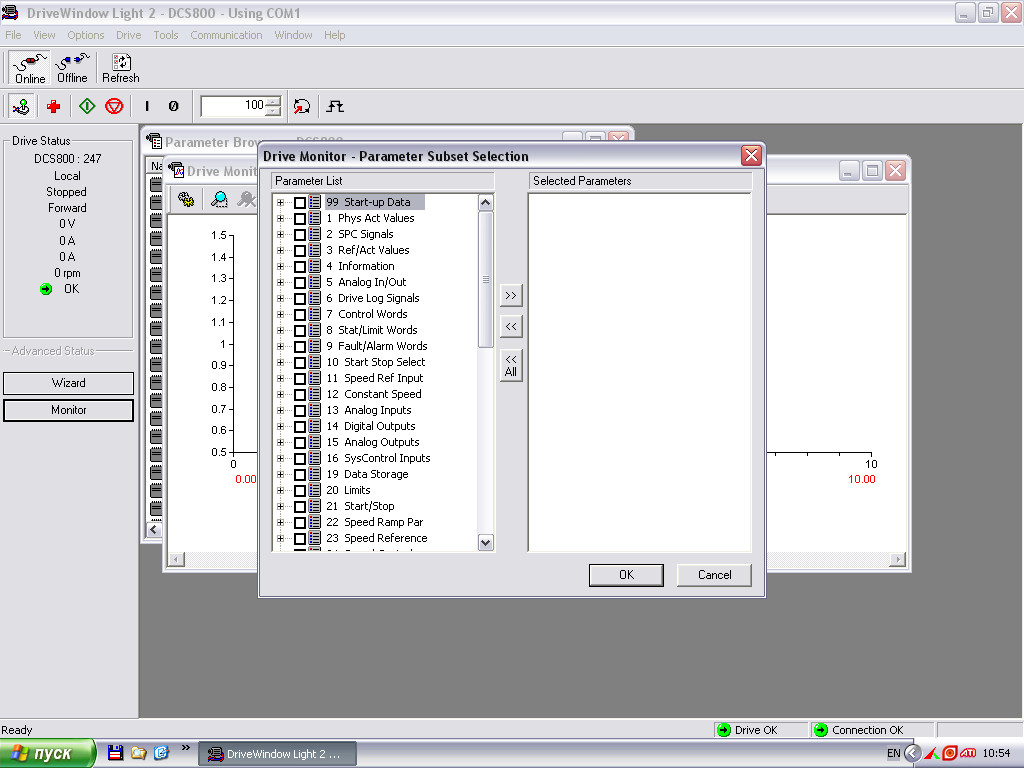Expand the 14 Digital Outputs group

point(281,426)
